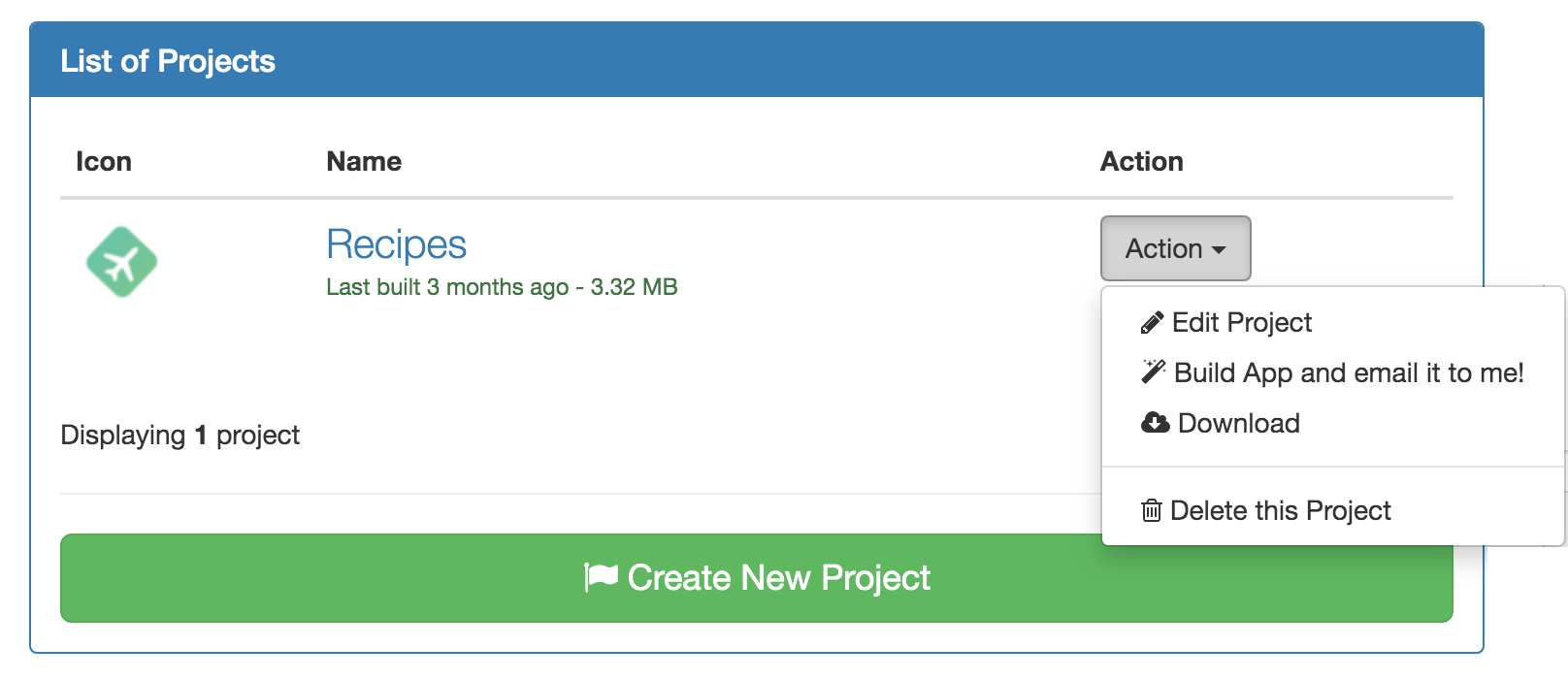This screenshot has height=679, width=1568.
Task: Select Download from the action menu
Action: click(1238, 423)
